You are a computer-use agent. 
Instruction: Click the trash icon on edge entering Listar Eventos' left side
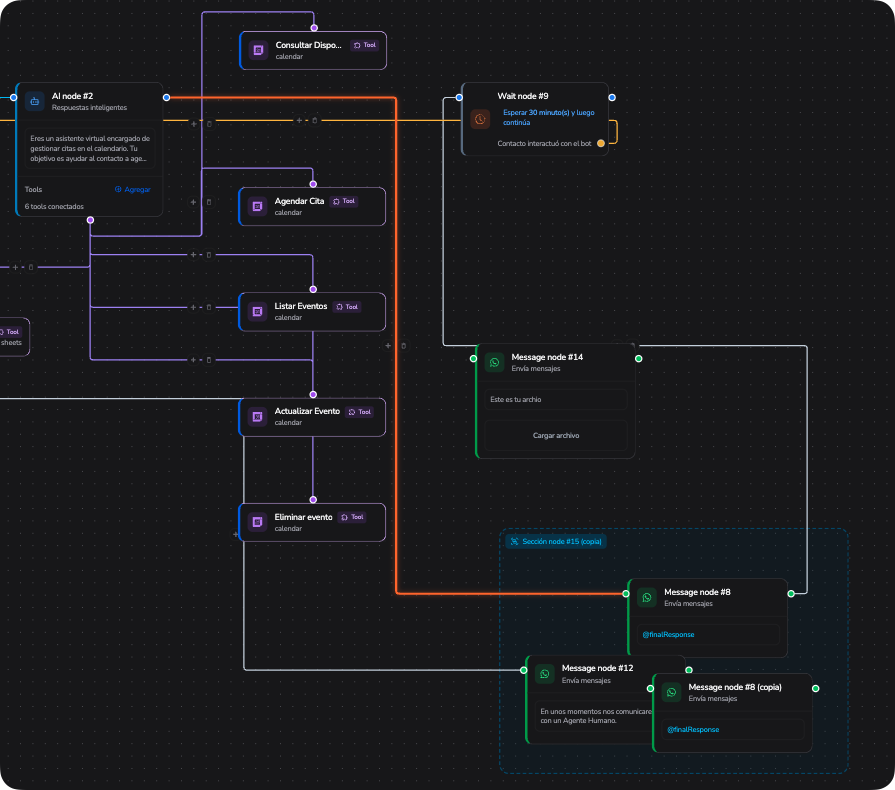click(x=209, y=307)
